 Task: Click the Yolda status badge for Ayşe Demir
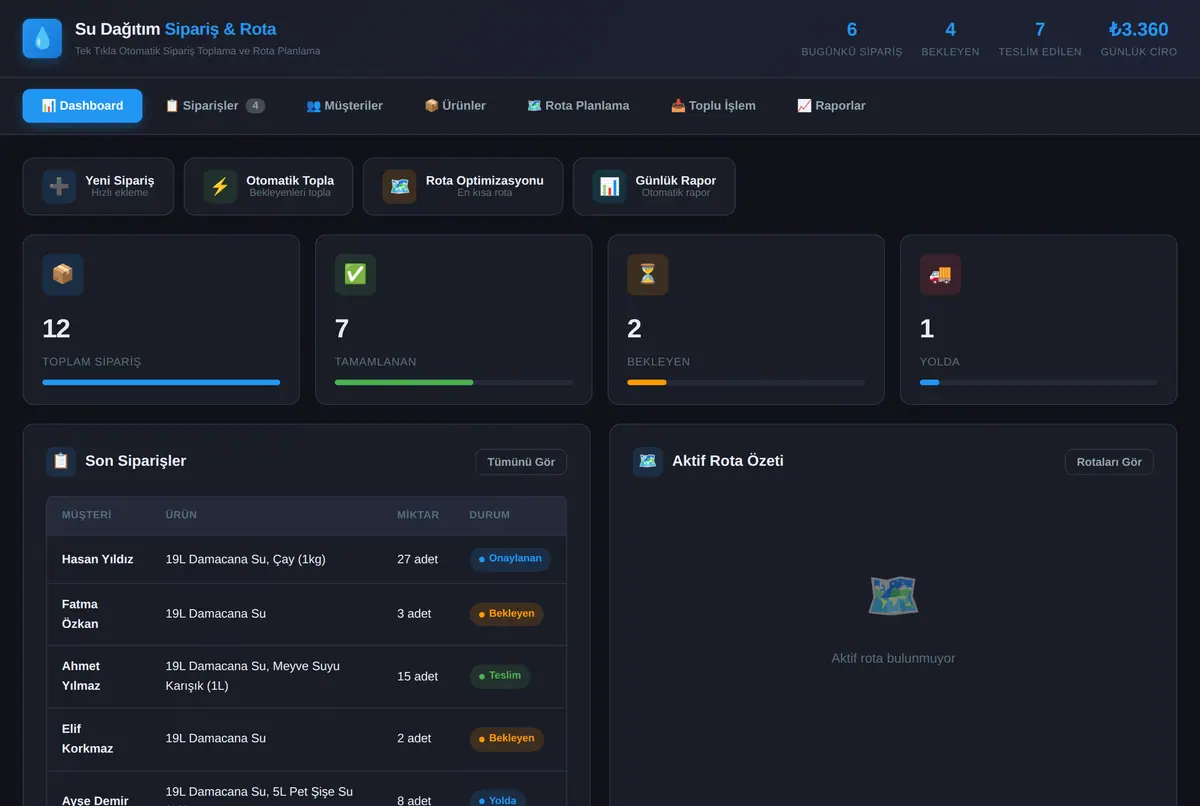(x=498, y=800)
